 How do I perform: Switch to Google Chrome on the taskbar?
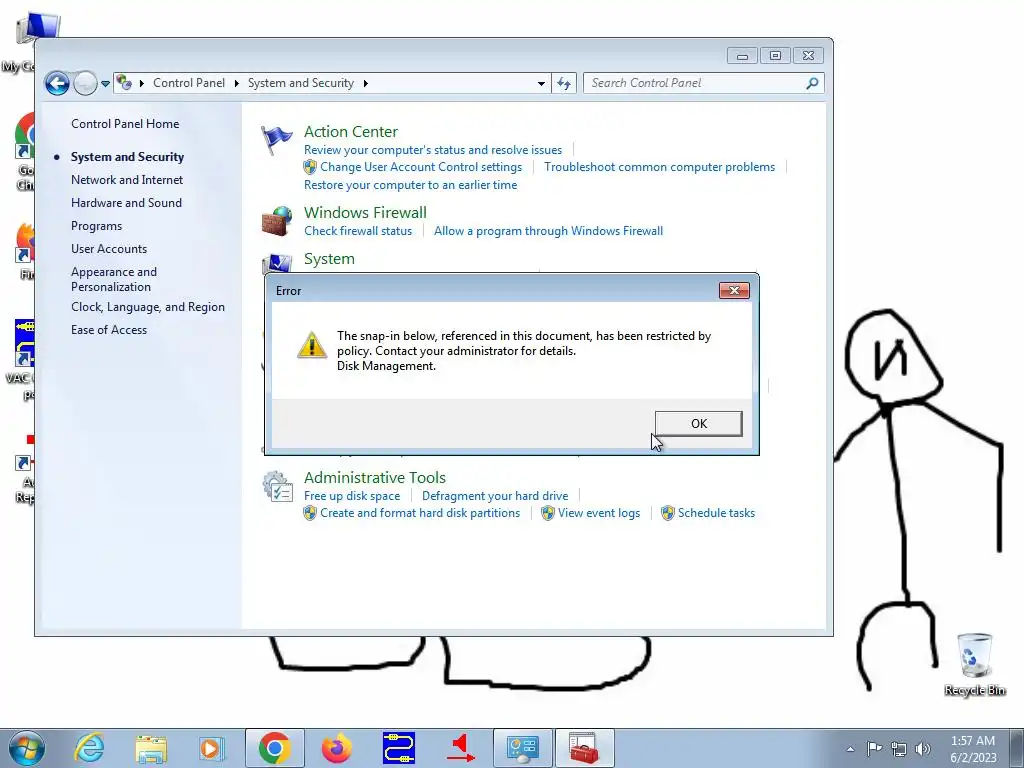click(274, 748)
